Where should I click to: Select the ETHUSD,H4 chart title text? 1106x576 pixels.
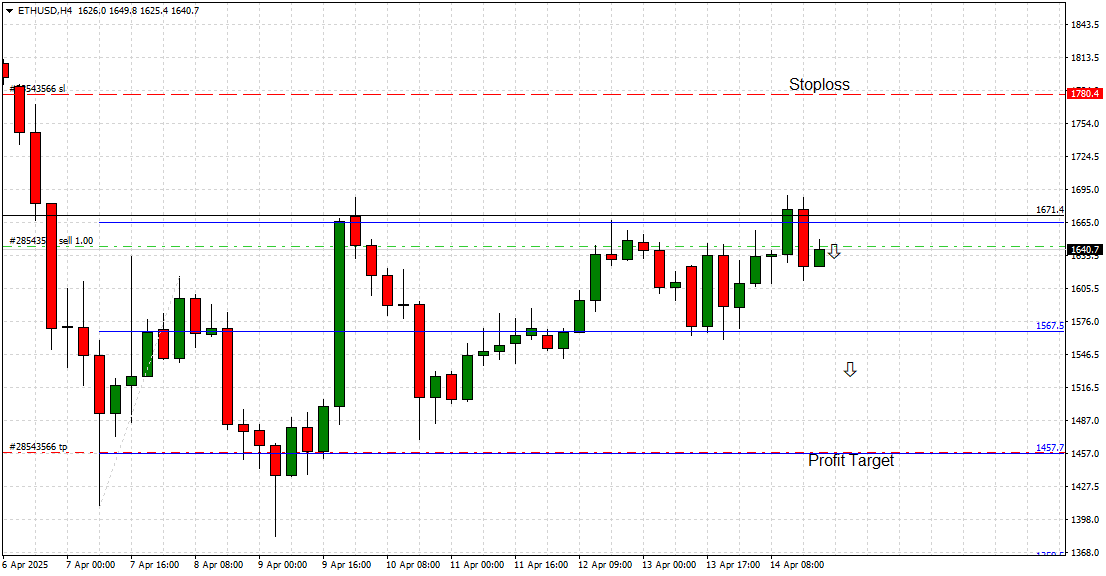tap(45, 11)
